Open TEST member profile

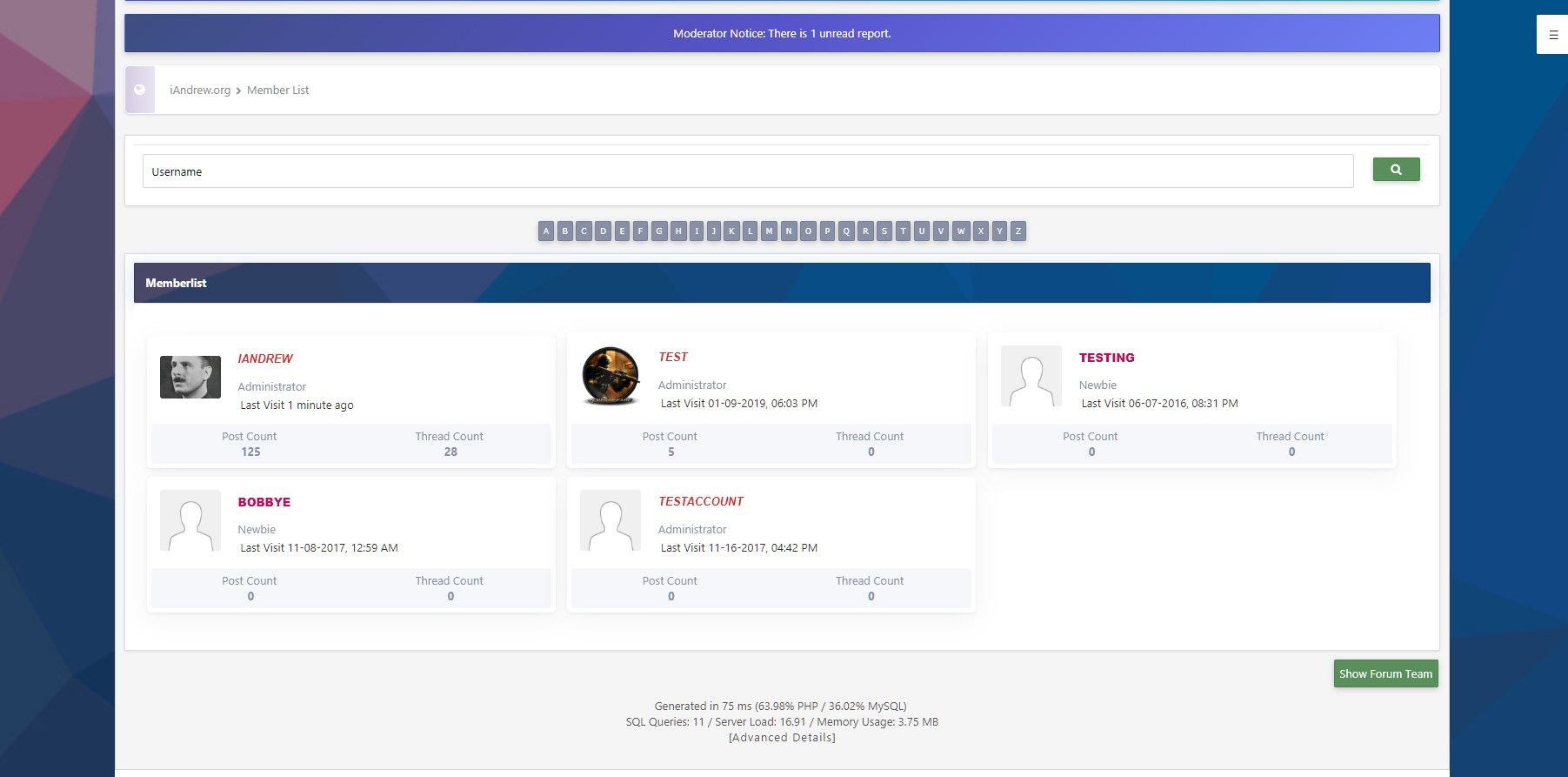coord(673,357)
